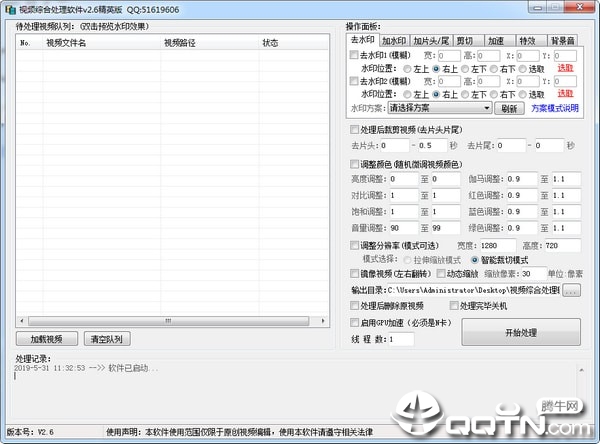Click the 输出目录 path field
Viewport: 600px width, 444px height.
[473, 290]
